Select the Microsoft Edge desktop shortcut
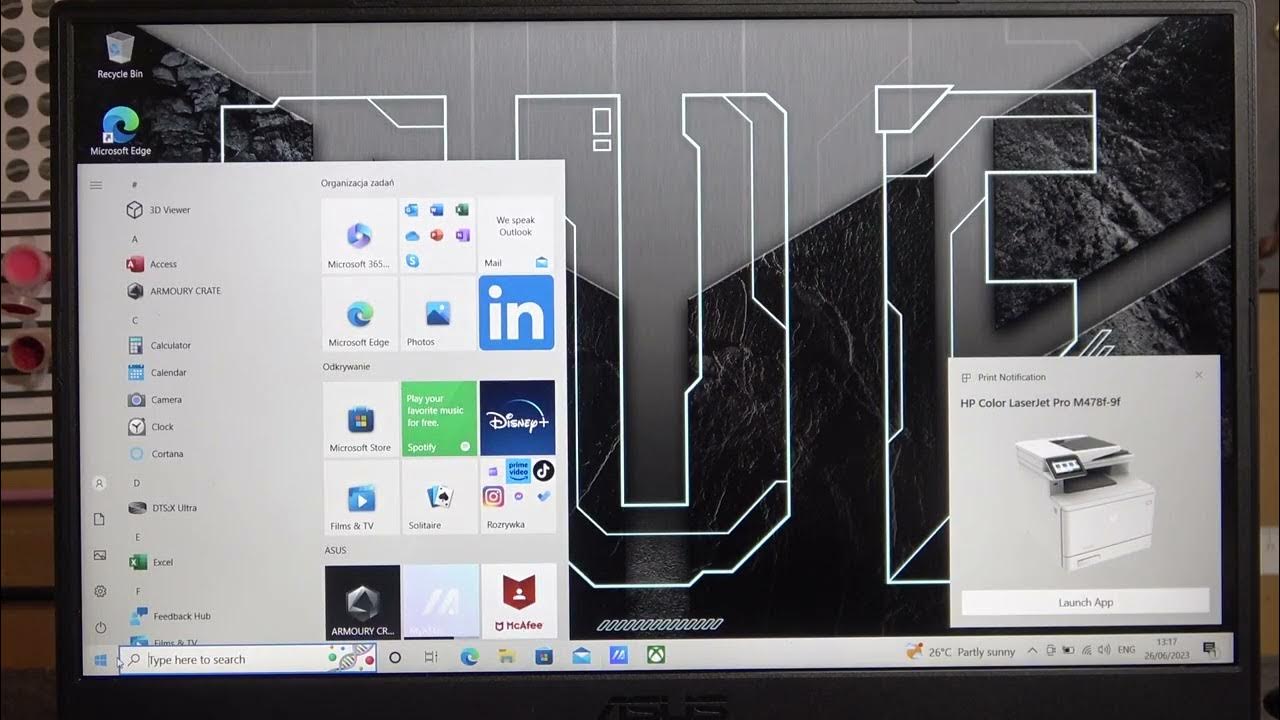Viewport: 1280px width, 720px height. [x=120, y=132]
